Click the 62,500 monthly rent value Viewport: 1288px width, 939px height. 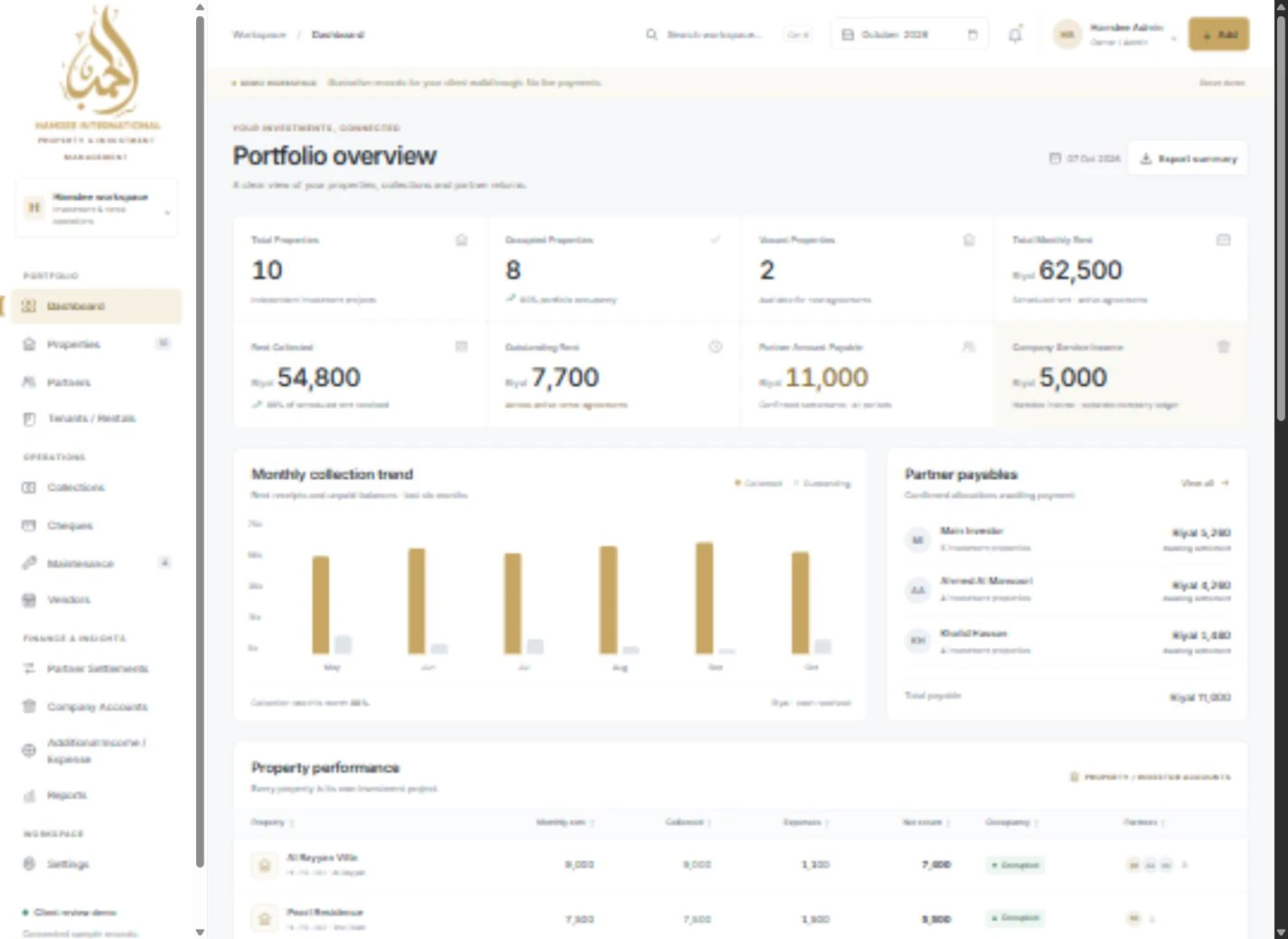[1080, 270]
